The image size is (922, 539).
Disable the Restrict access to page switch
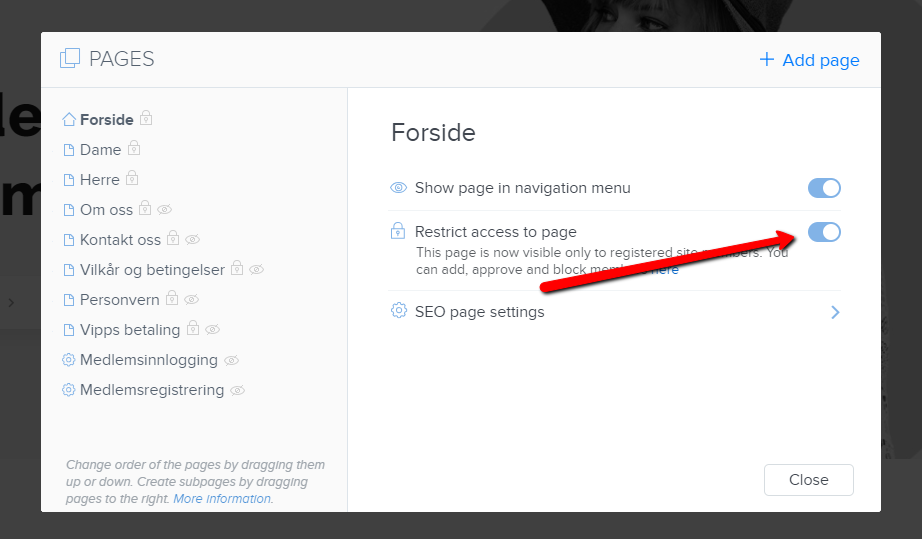[x=824, y=232]
